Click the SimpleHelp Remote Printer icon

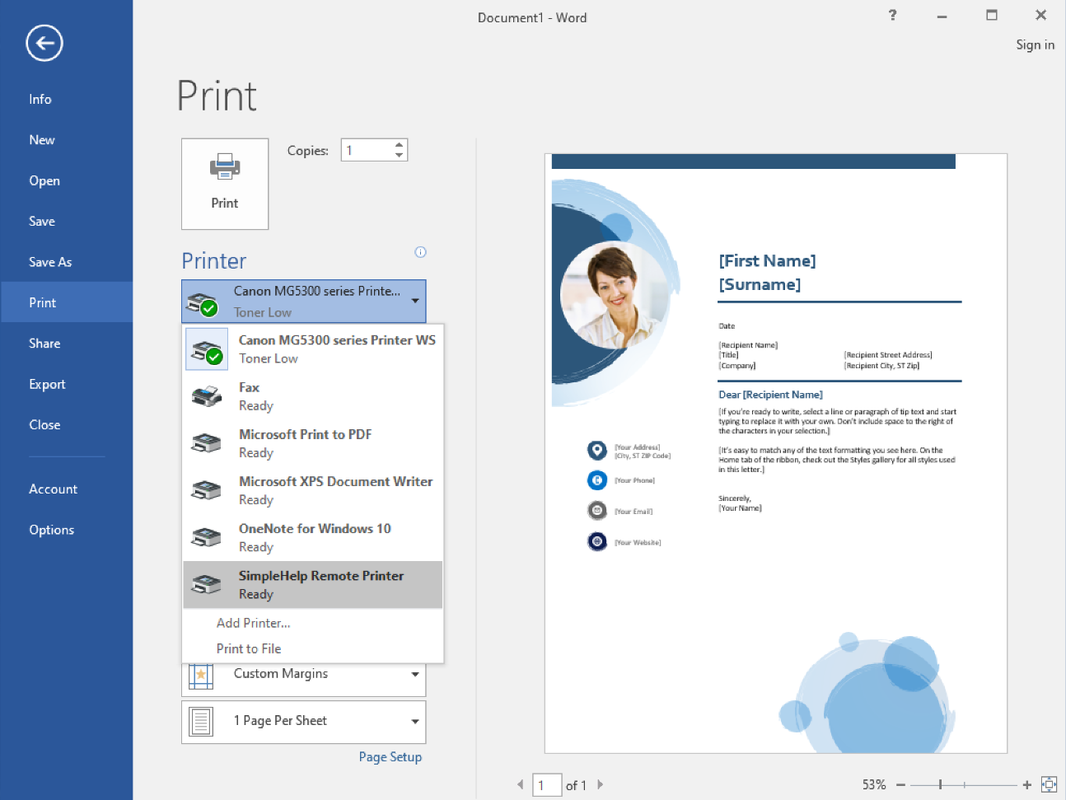[207, 585]
